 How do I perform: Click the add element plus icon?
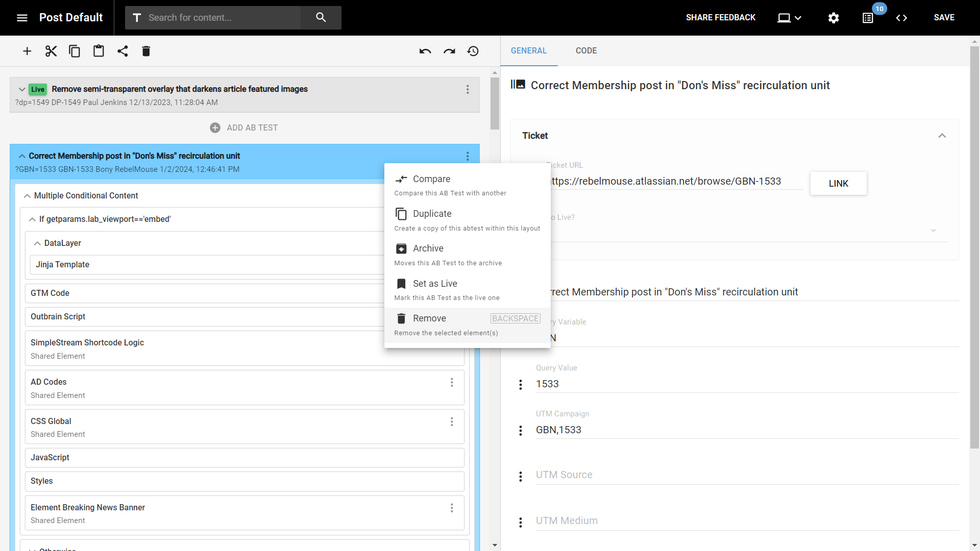tap(27, 51)
